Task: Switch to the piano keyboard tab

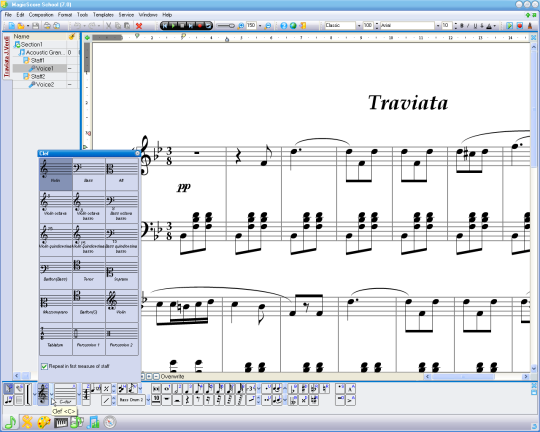Action: tap(60, 422)
